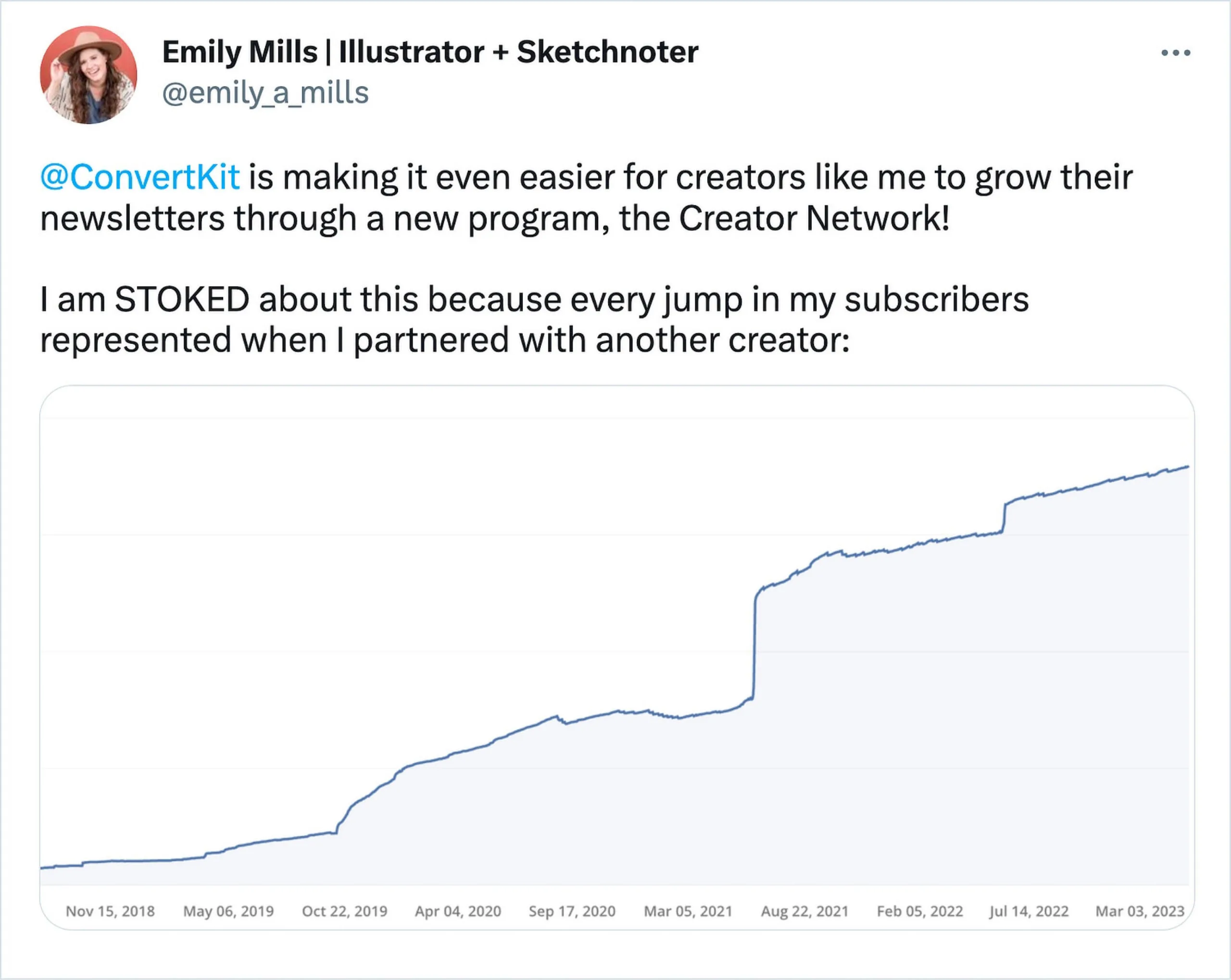Click the words 'Creator Network!' in the tweet
This screenshot has width=1231, height=980.
pos(814,218)
